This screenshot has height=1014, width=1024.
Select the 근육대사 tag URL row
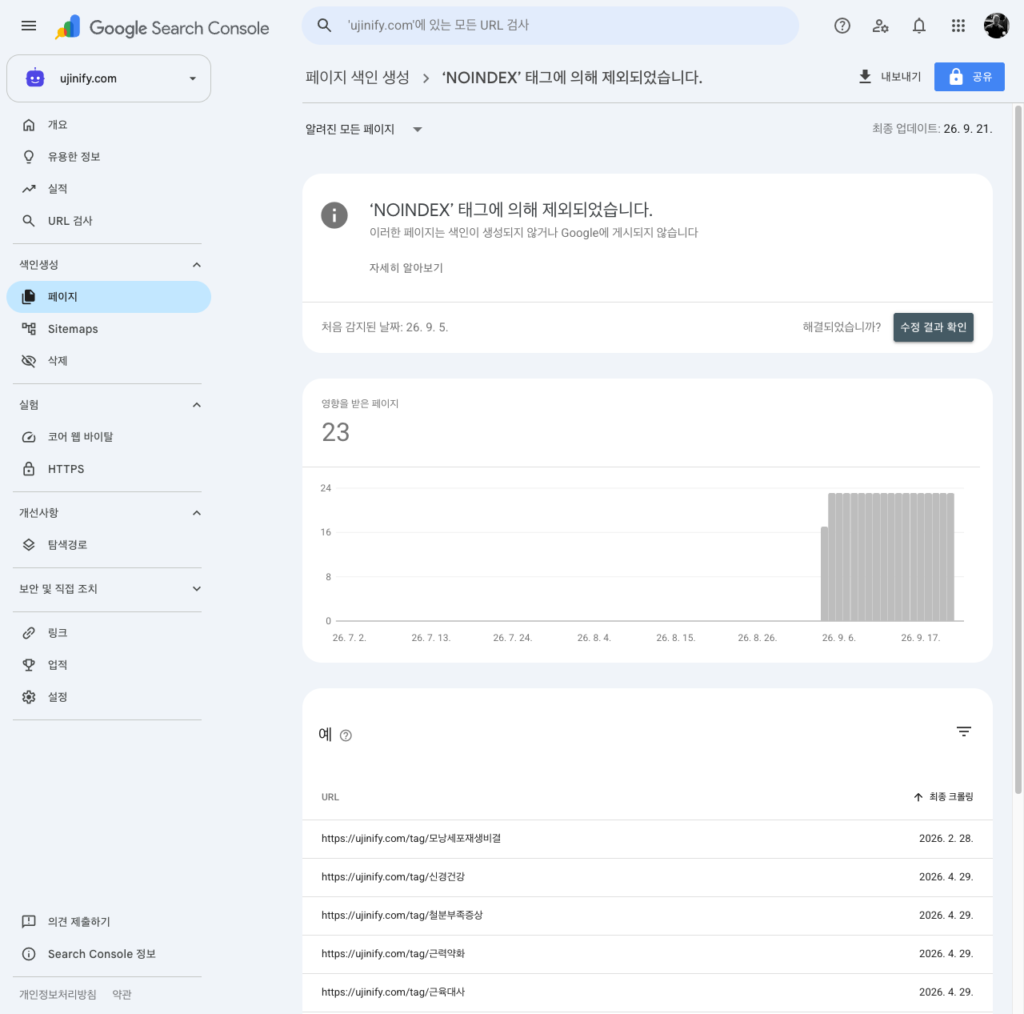647,993
